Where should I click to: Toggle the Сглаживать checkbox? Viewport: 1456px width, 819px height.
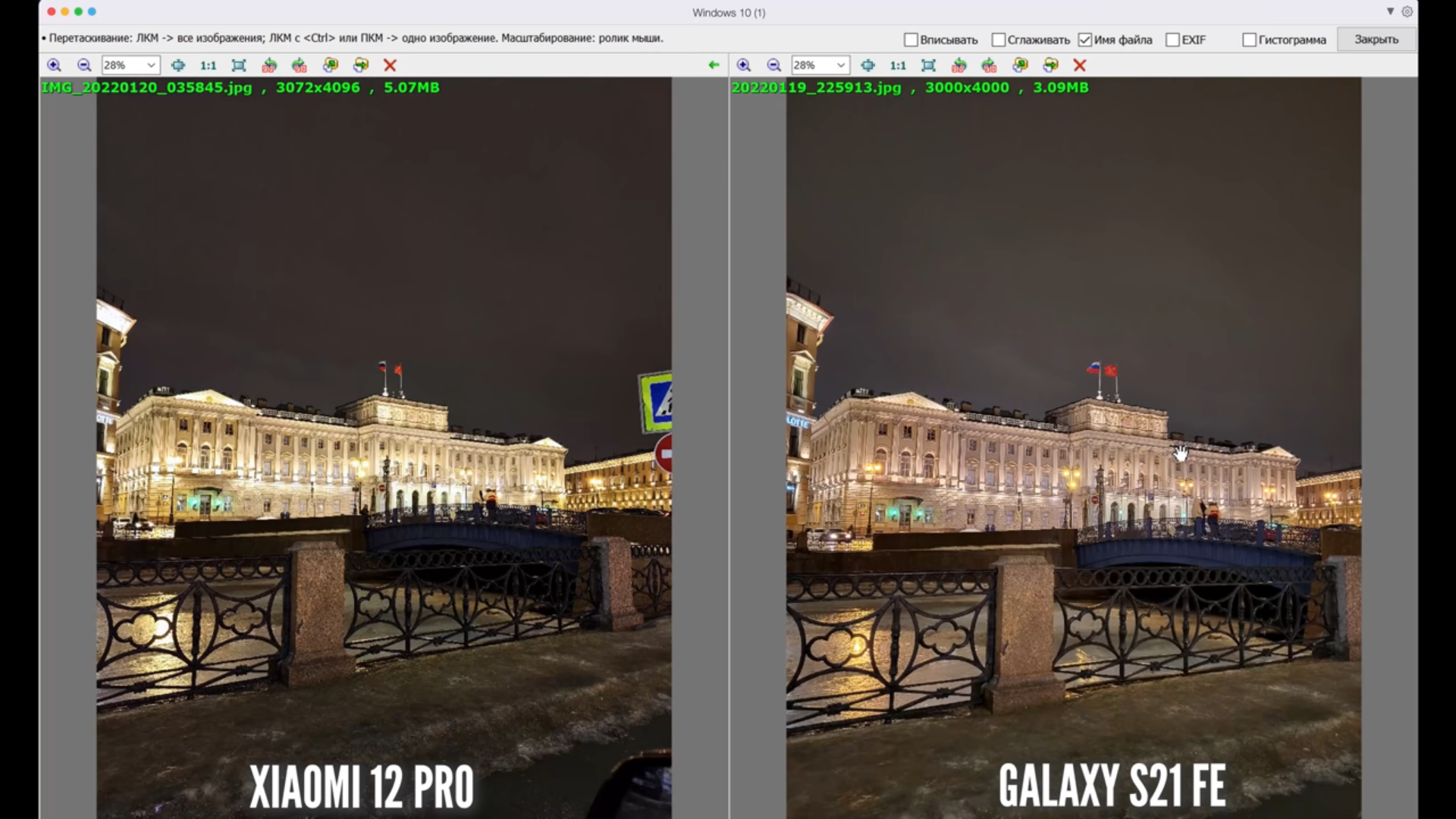[999, 39]
